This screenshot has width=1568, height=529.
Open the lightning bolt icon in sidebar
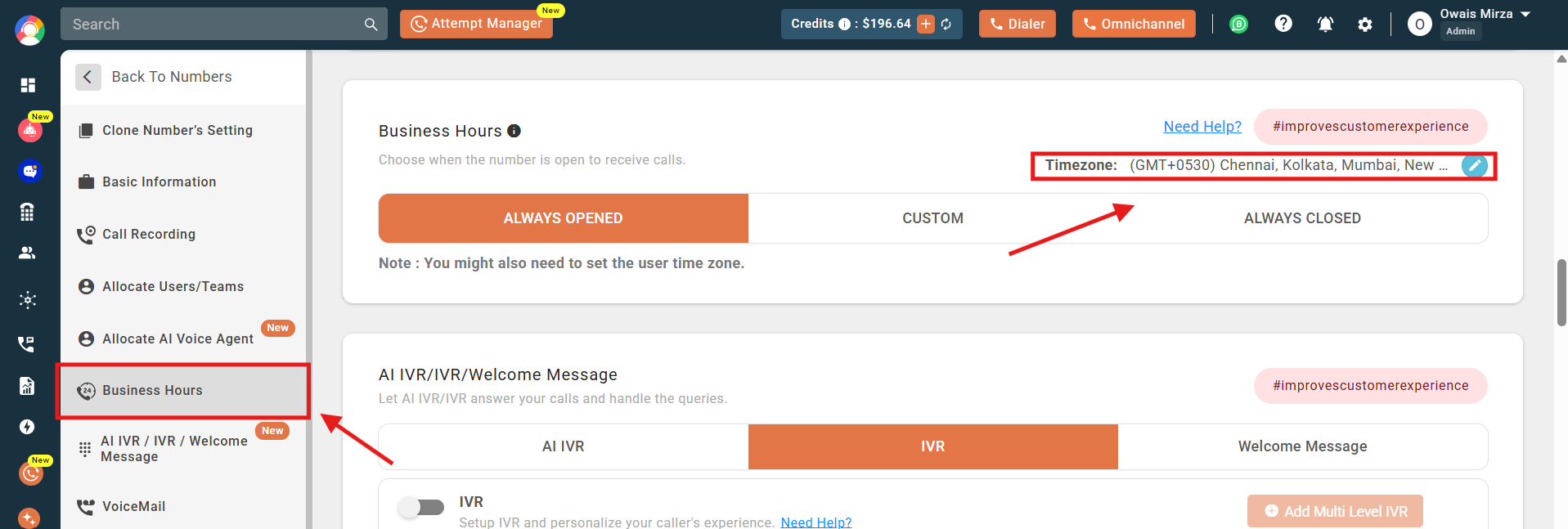(27, 427)
